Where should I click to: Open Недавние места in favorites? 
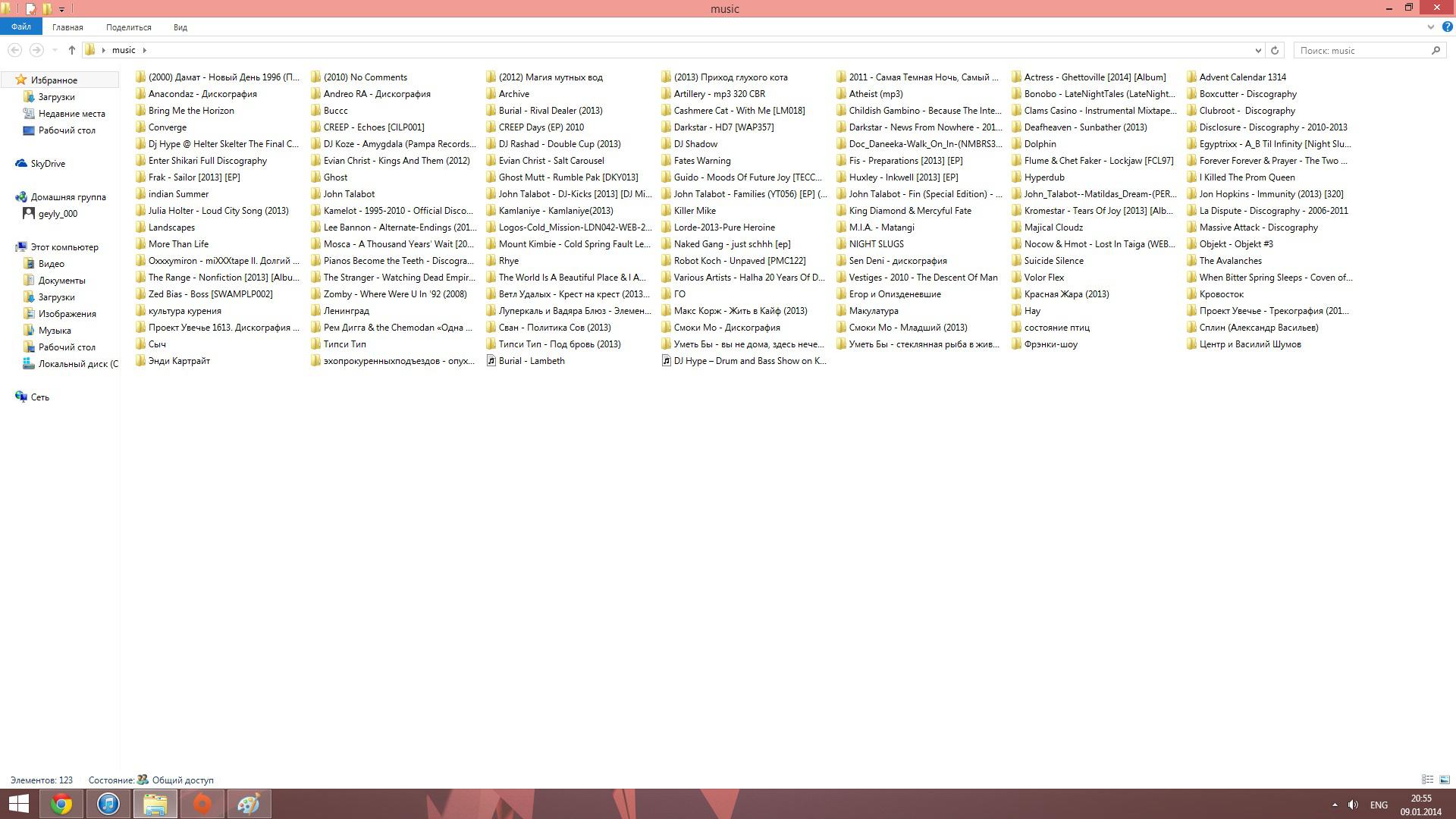pos(64,114)
